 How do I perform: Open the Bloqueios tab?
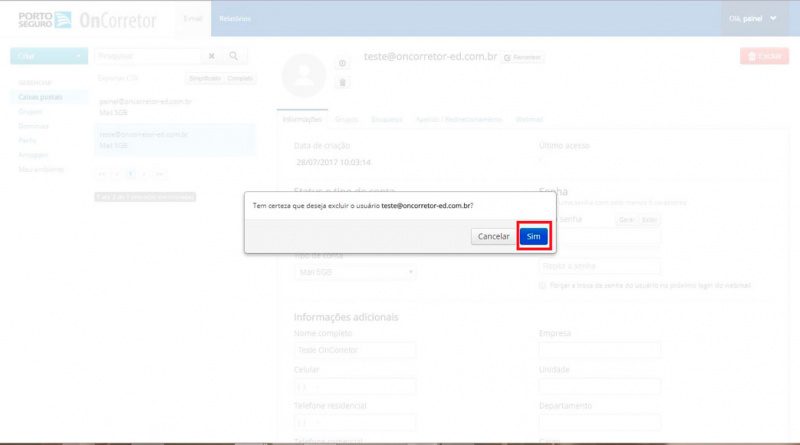(x=387, y=119)
